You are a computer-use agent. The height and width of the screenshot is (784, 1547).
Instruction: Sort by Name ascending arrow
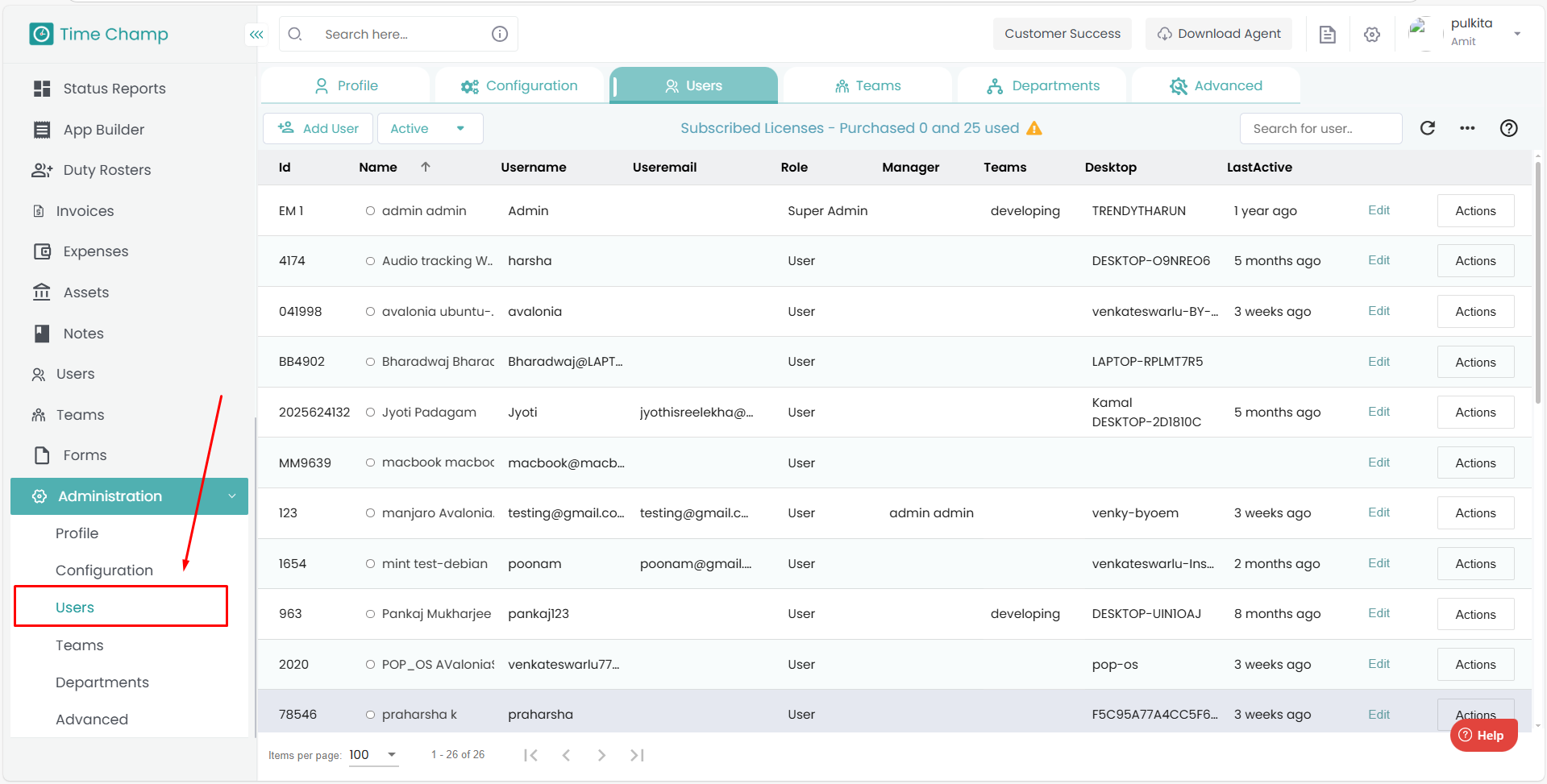click(426, 167)
